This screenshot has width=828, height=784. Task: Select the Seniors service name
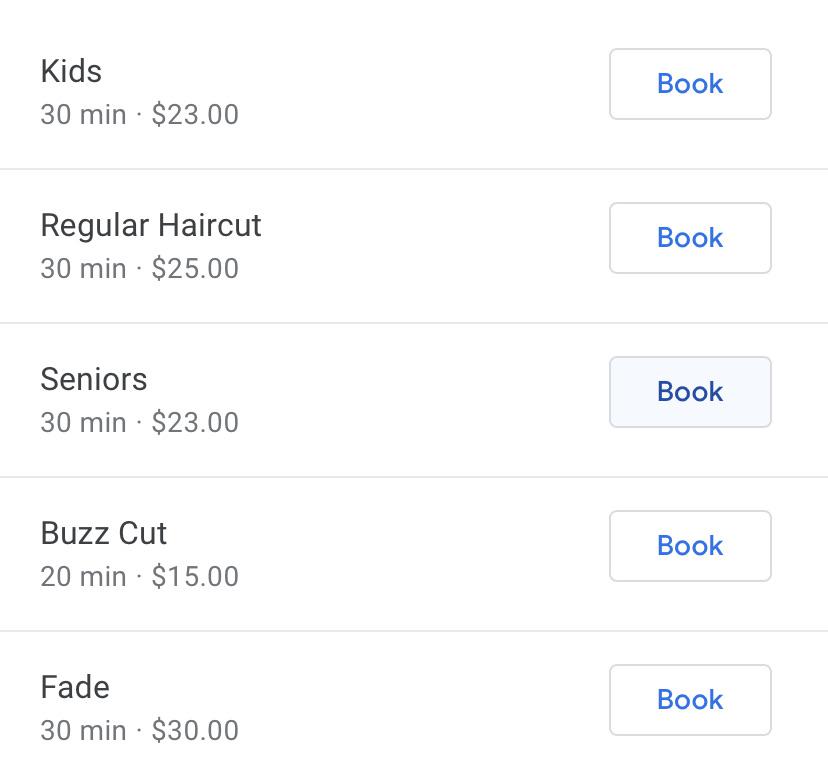pos(94,379)
